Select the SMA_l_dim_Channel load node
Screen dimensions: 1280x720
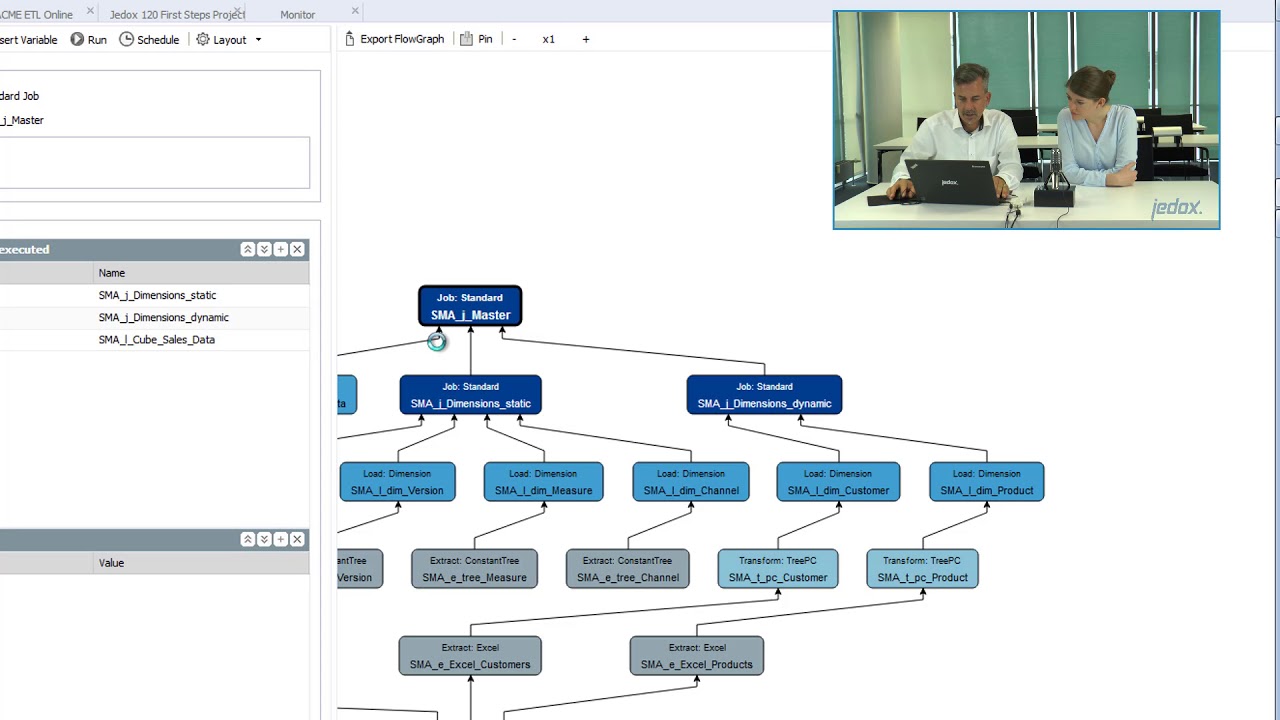coord(691,482)
